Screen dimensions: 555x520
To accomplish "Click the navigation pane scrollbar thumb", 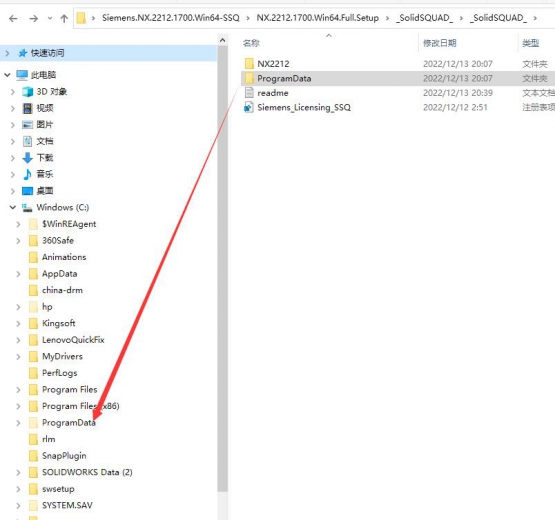I will tap(223, 269).
